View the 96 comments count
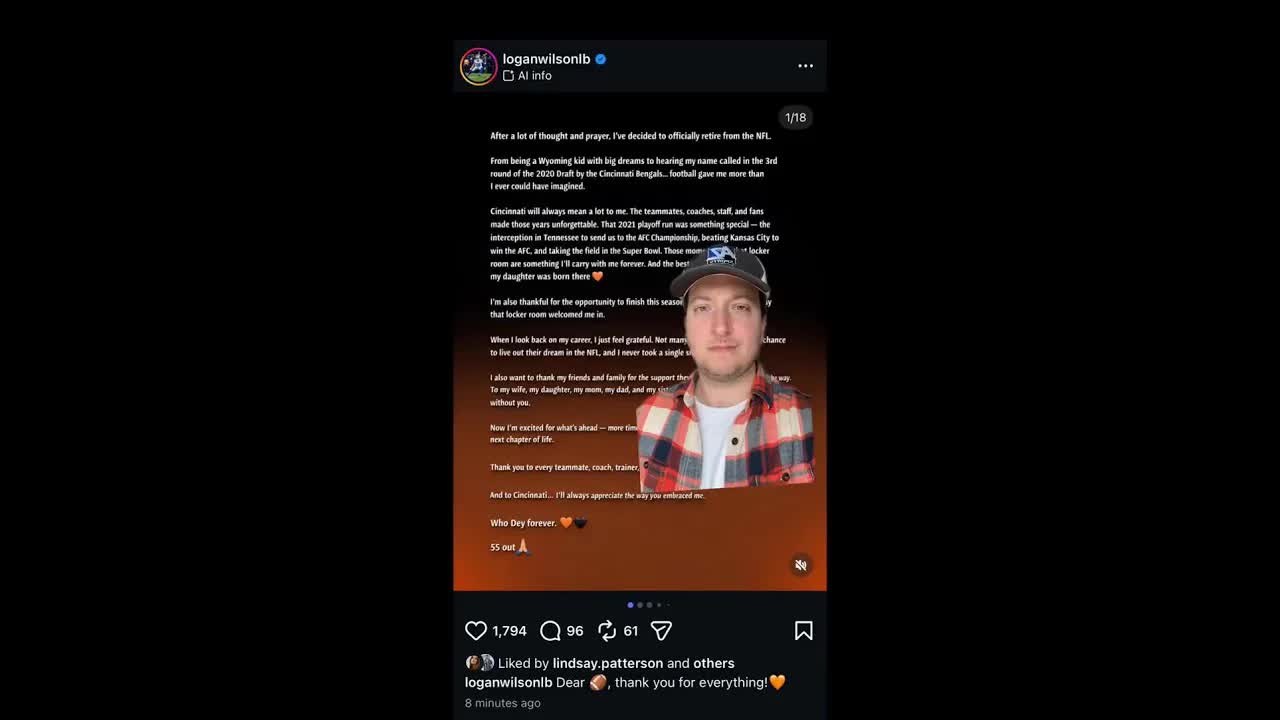This screenshot has height=720, width=1280. [575, 631]
